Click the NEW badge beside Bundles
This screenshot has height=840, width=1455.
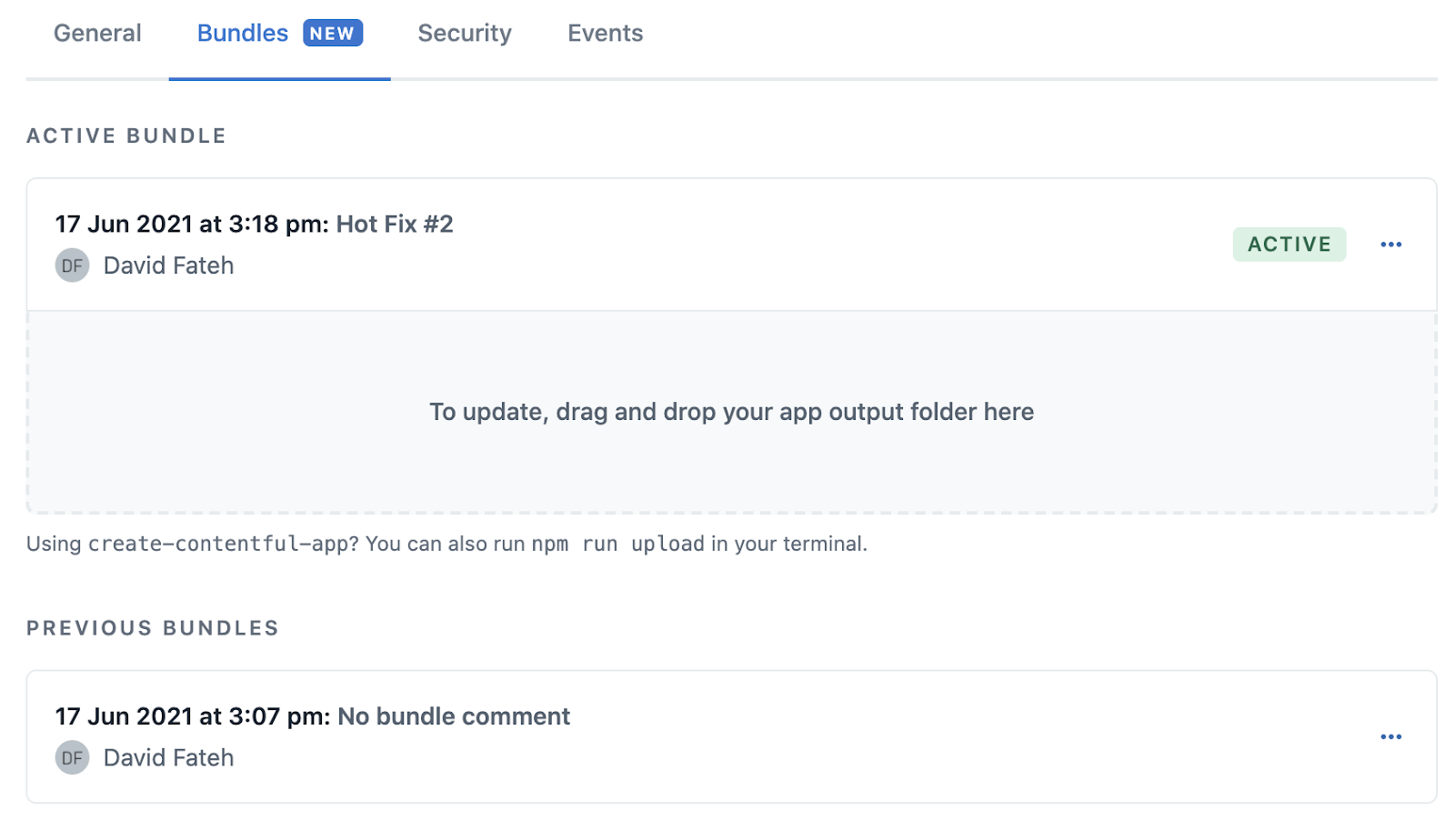point(333,34)
